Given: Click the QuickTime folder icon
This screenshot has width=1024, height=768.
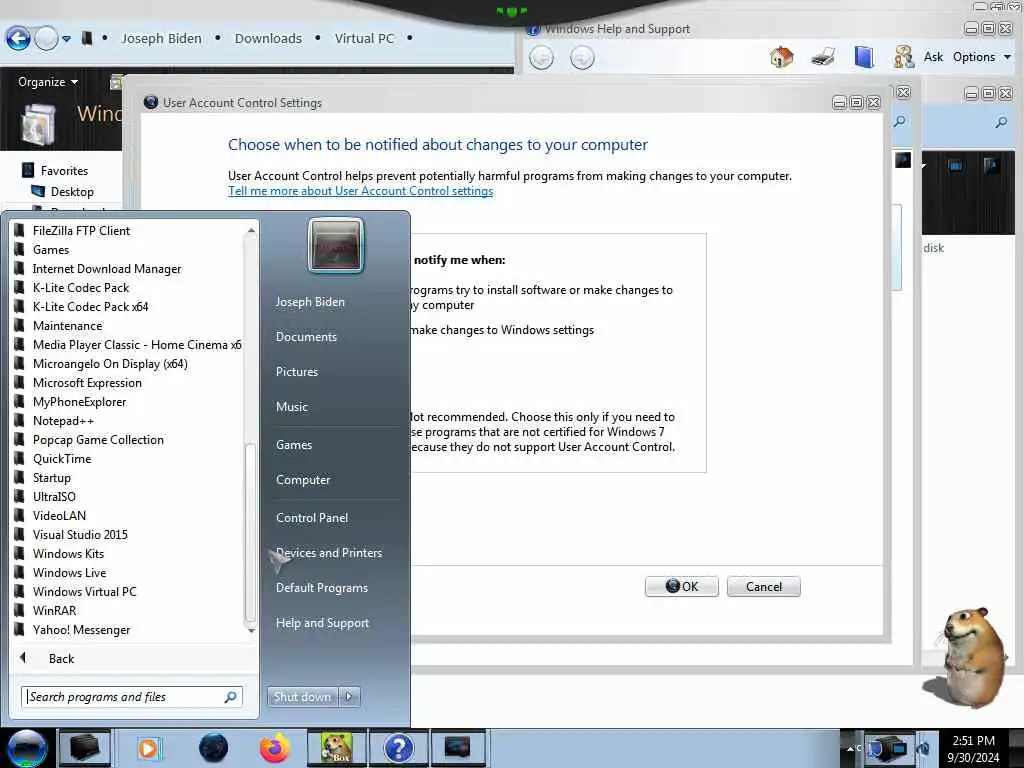Looking at the screenshot, I should click(x=20, y=458).
